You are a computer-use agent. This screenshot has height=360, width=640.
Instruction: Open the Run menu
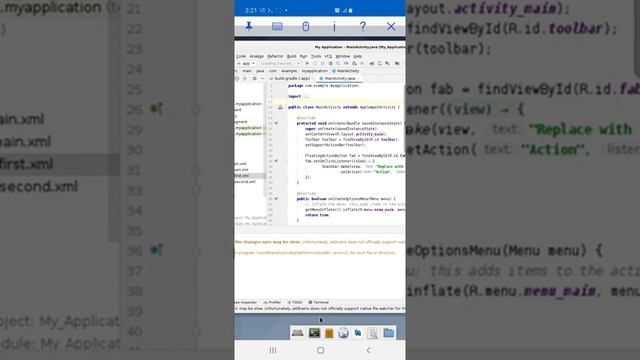tap(303, 56)
